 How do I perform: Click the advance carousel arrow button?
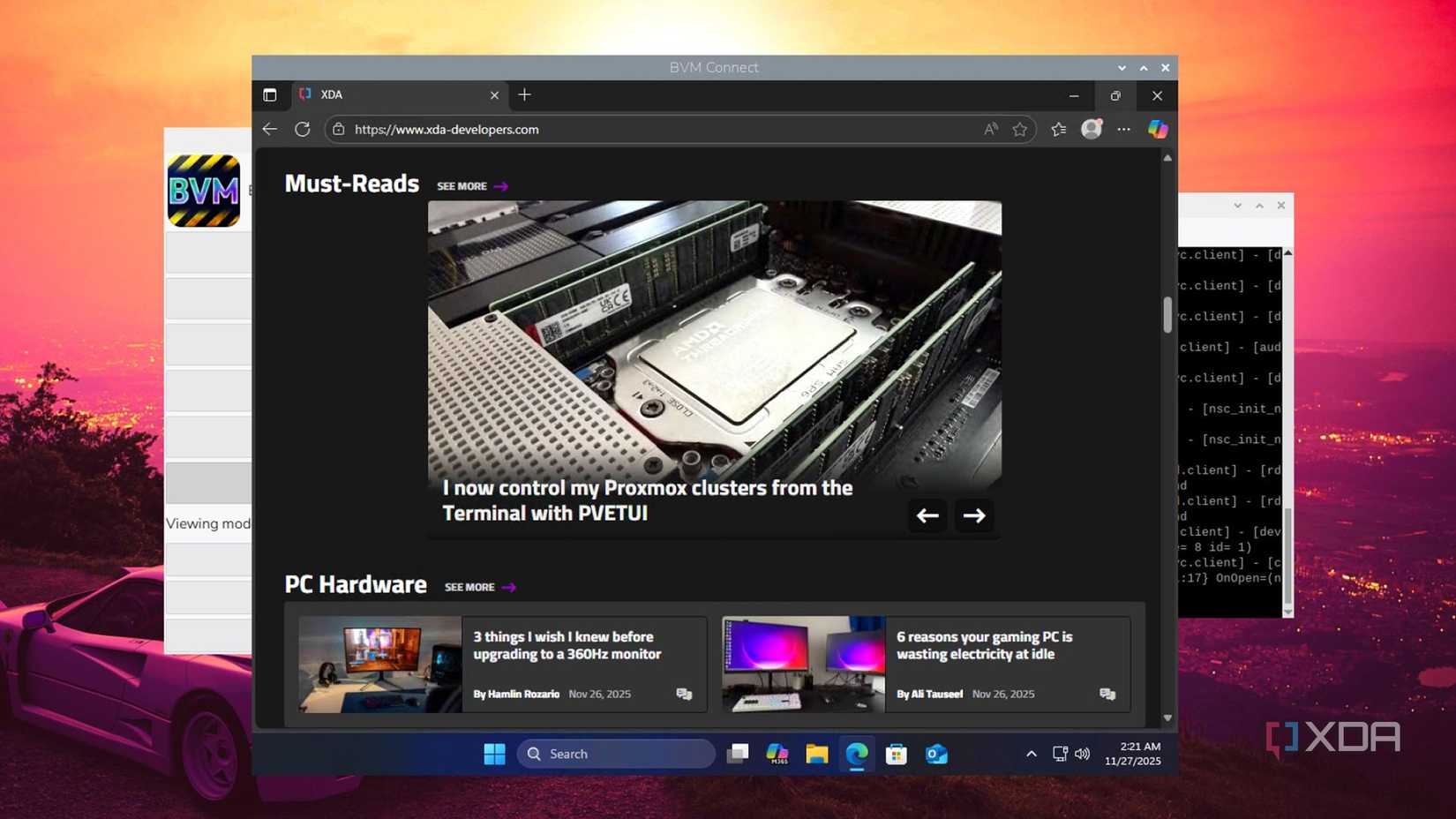[973, 515]
